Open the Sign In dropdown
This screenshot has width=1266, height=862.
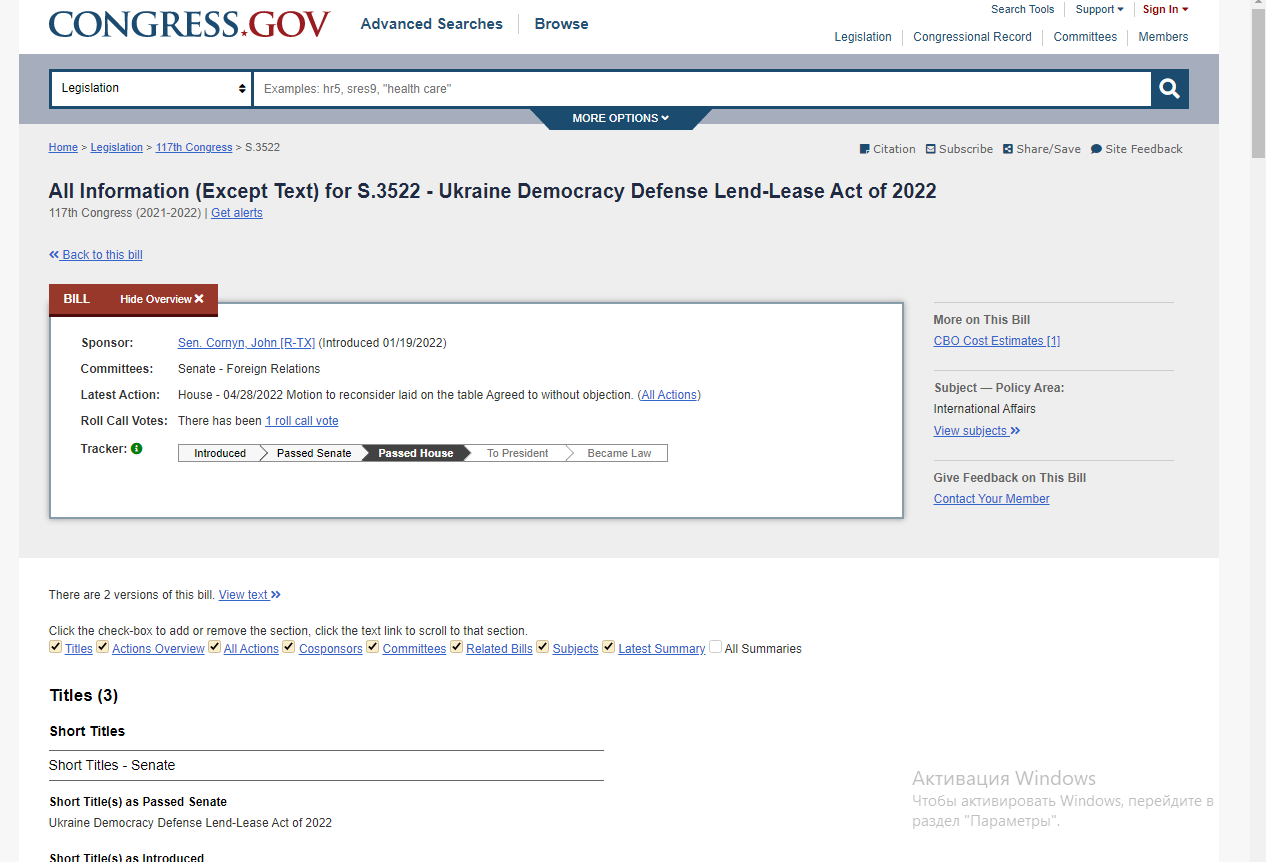pyautogui.click(x=1165, y=9)
